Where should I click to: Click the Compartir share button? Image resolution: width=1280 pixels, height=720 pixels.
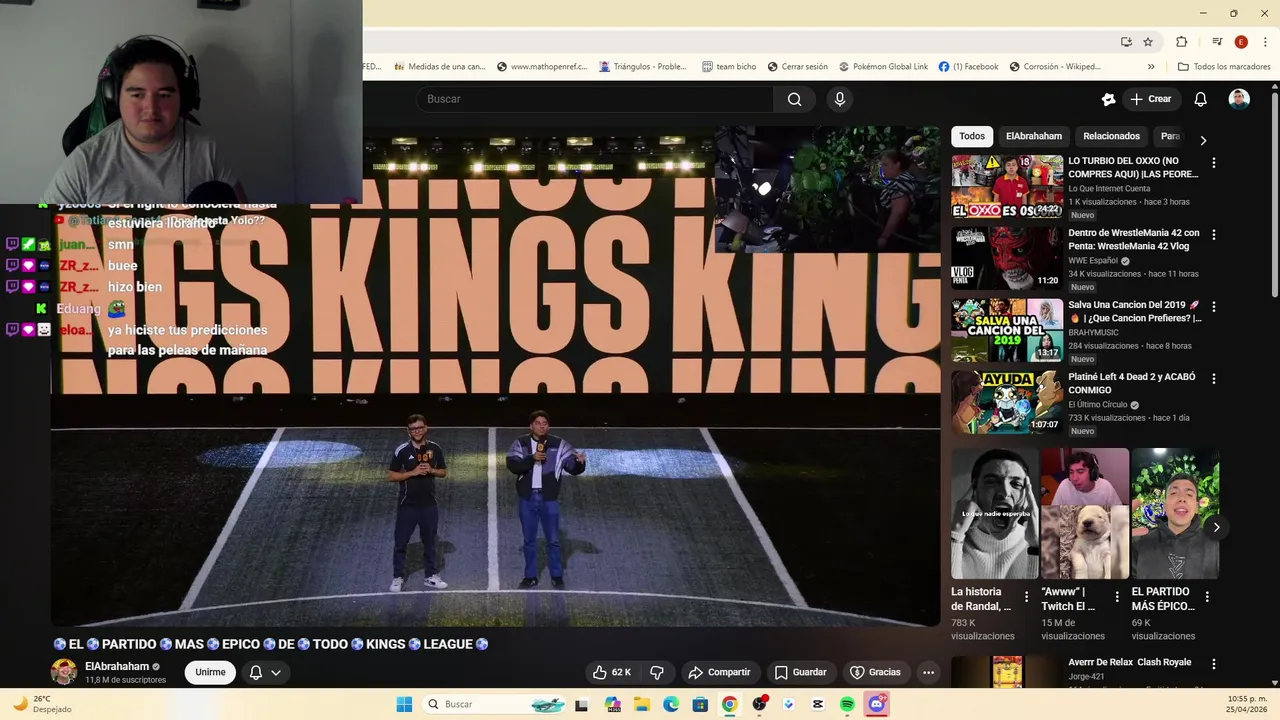[719, 672]
